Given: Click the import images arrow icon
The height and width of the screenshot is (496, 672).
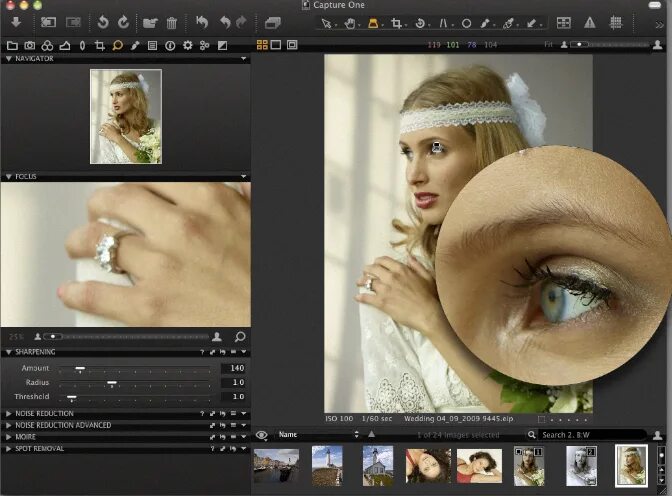Looking at the screenshot, I should click(15, 22).
